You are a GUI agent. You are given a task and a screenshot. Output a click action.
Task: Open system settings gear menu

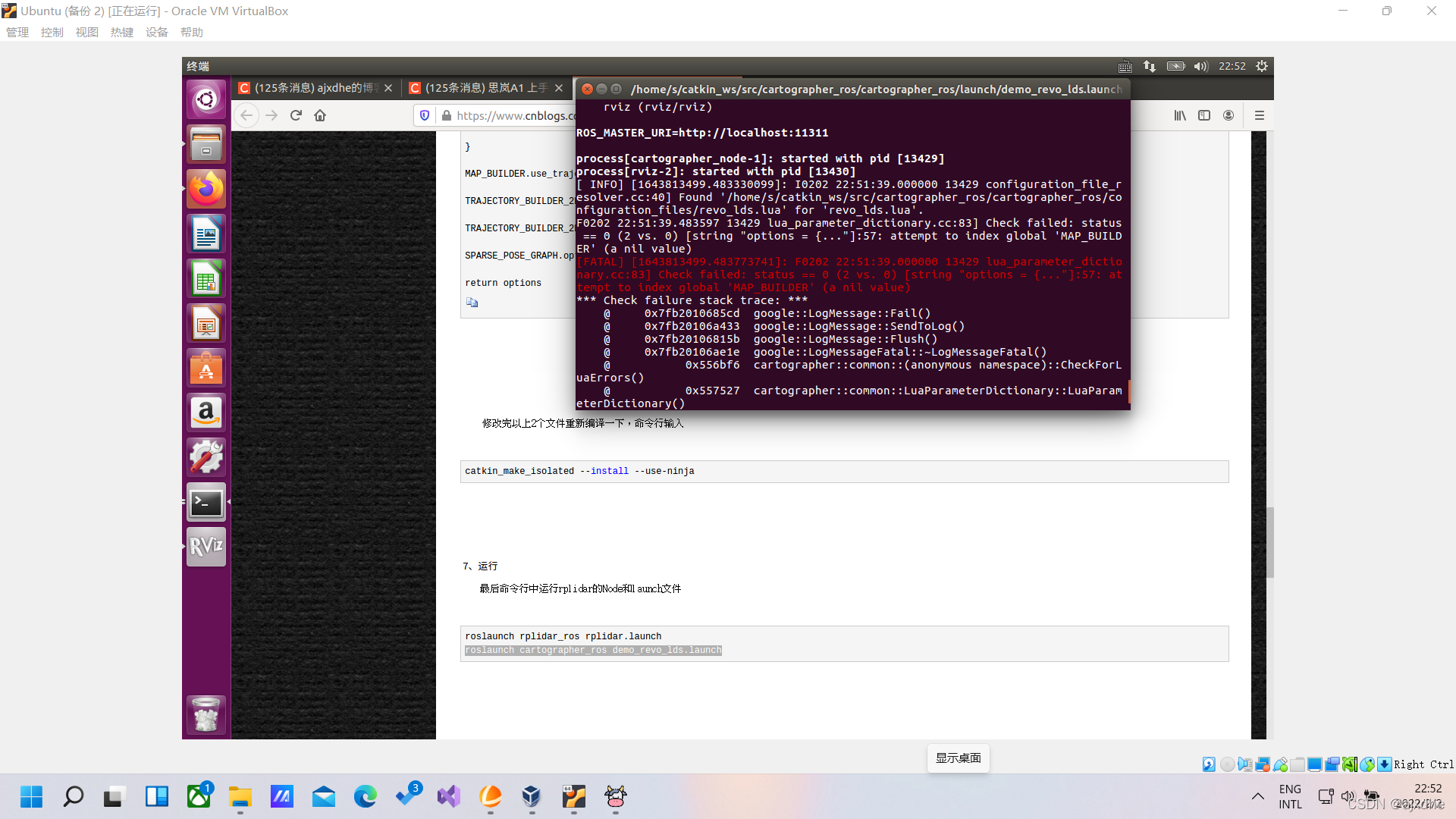[1262, 67]
